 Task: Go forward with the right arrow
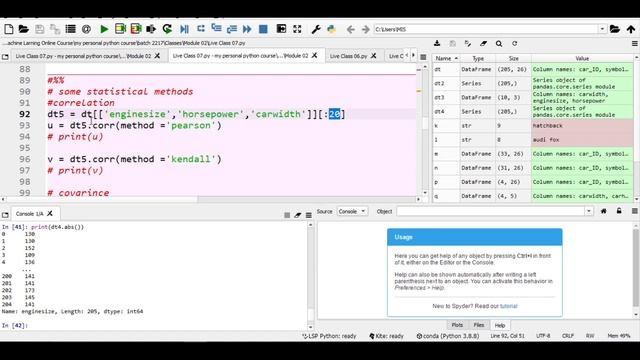(x=366, y=29)
